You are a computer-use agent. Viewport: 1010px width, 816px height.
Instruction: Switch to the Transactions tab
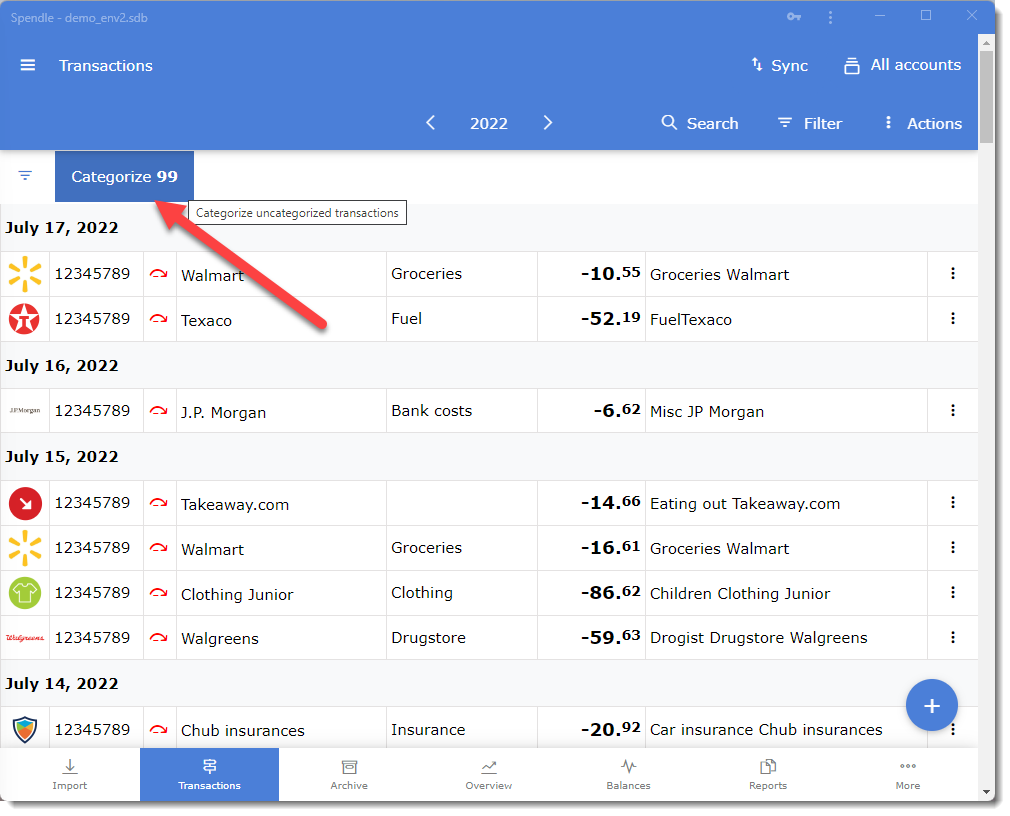tap(209, 774)
